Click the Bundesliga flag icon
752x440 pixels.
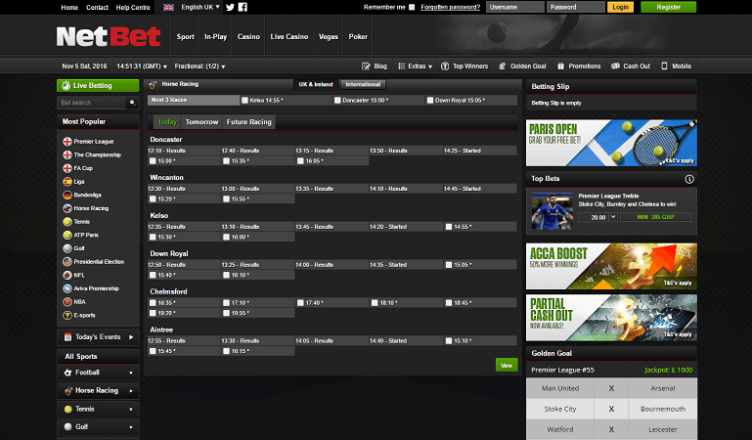(67, 195)
